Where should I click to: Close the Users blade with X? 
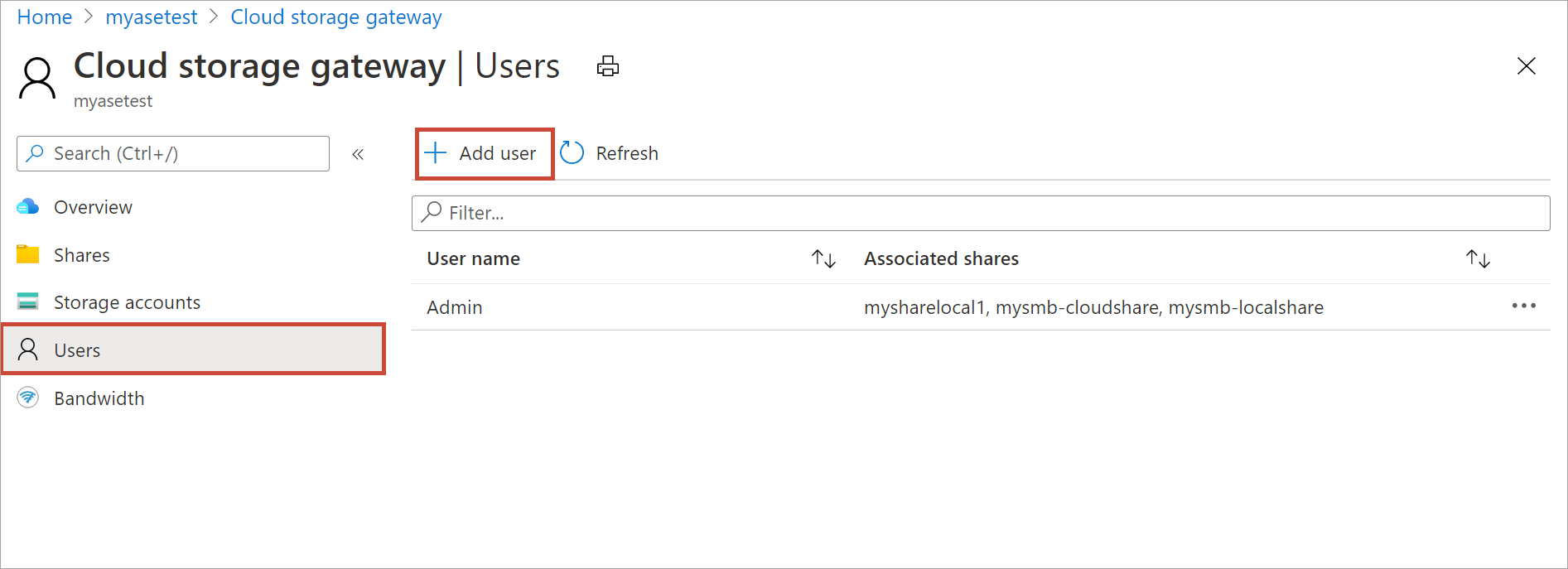[1526, 66]
